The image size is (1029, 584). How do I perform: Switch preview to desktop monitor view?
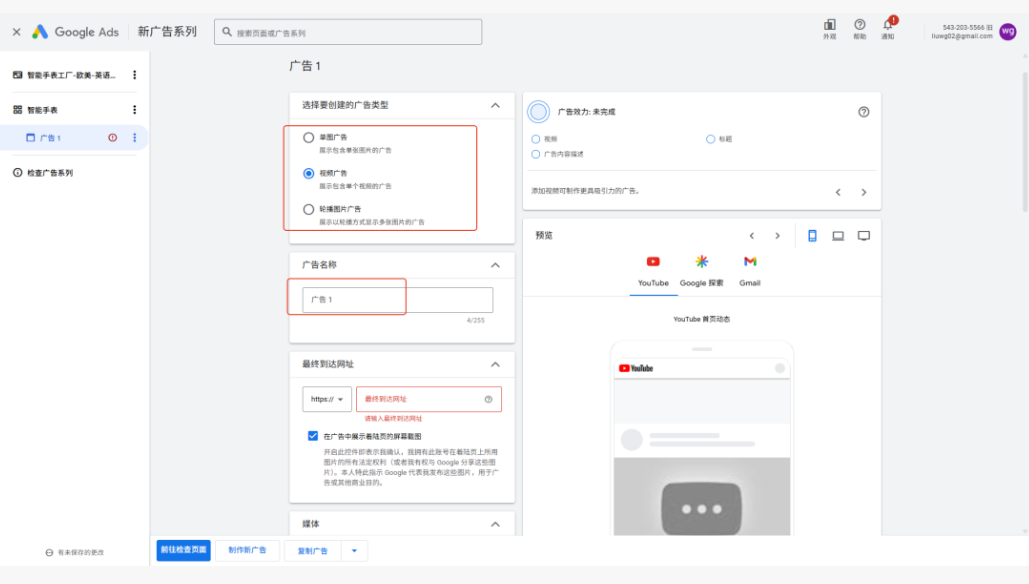coord(864,236)
